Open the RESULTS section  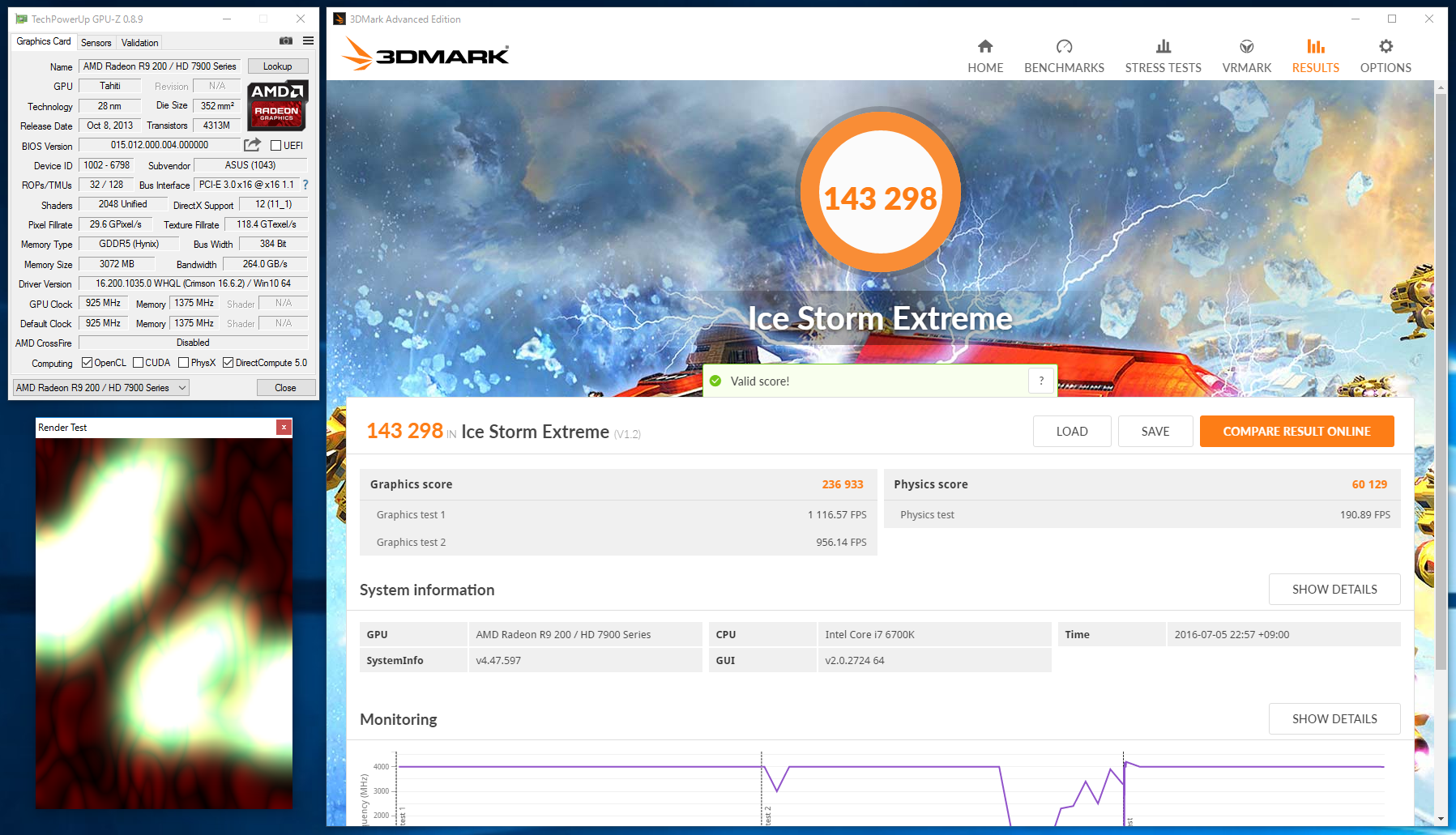[x=1315, y=56]
